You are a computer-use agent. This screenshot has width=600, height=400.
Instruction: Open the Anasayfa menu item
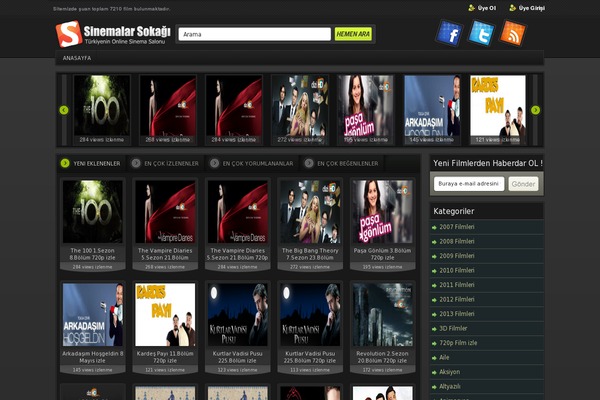[x=77, y=58]
